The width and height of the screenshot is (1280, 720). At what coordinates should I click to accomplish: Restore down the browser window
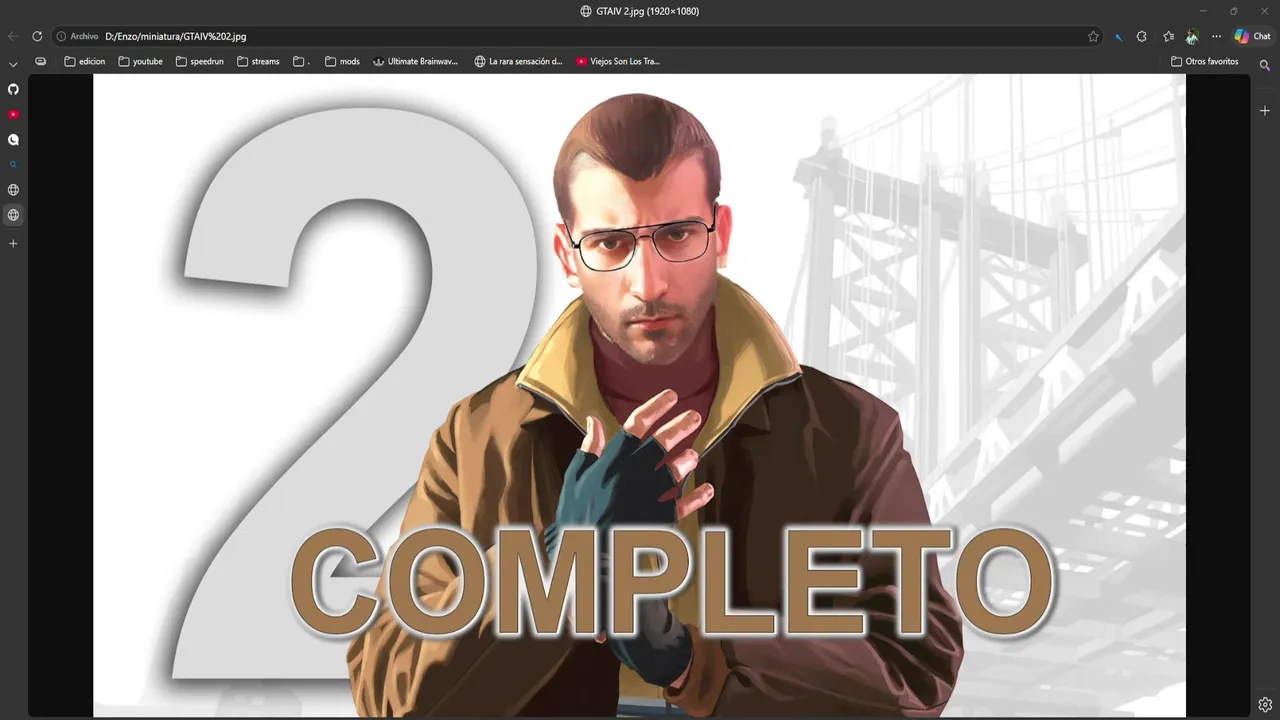1234,11
